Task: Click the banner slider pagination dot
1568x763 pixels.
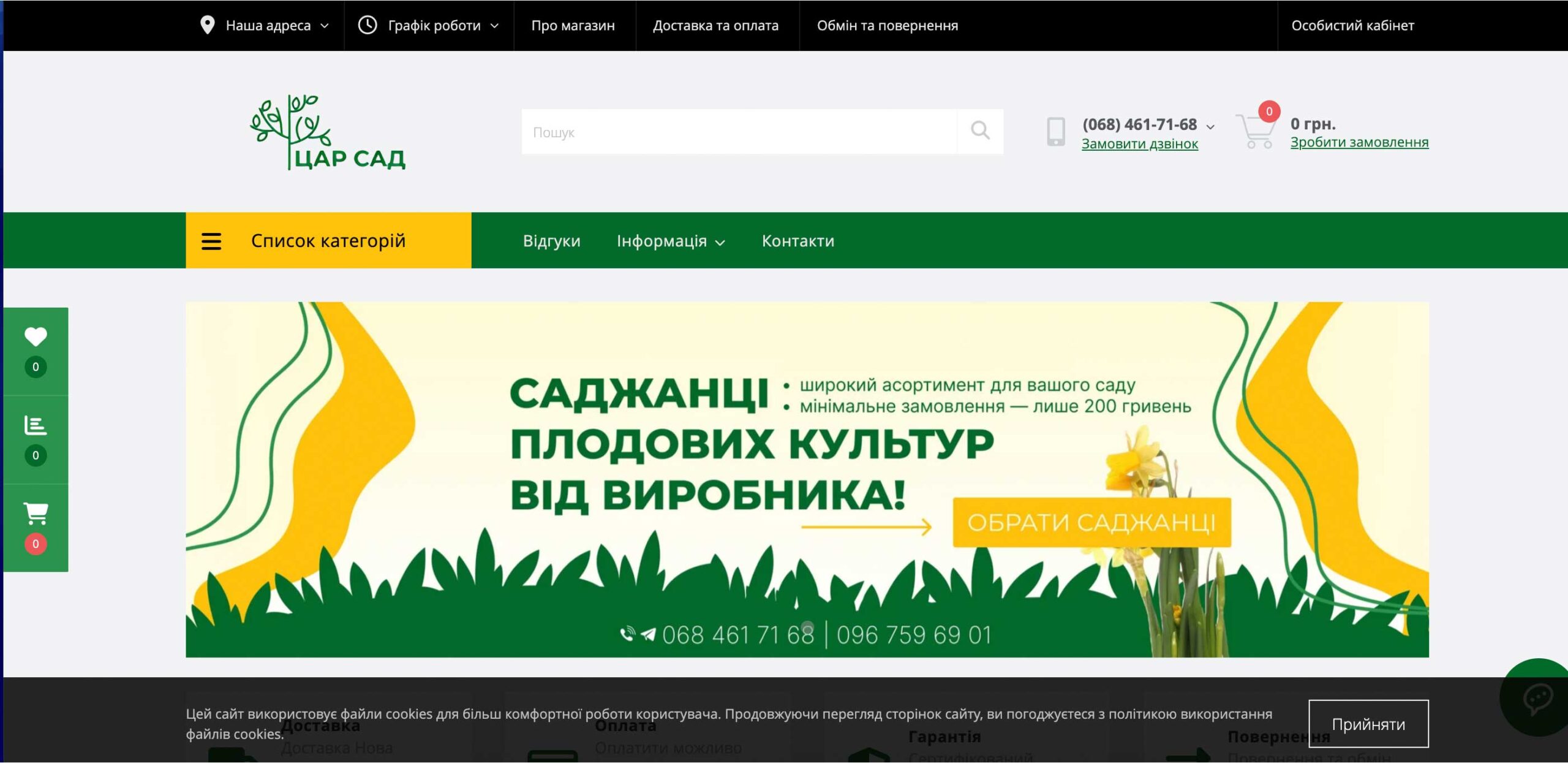Action: tap(807, 627)
